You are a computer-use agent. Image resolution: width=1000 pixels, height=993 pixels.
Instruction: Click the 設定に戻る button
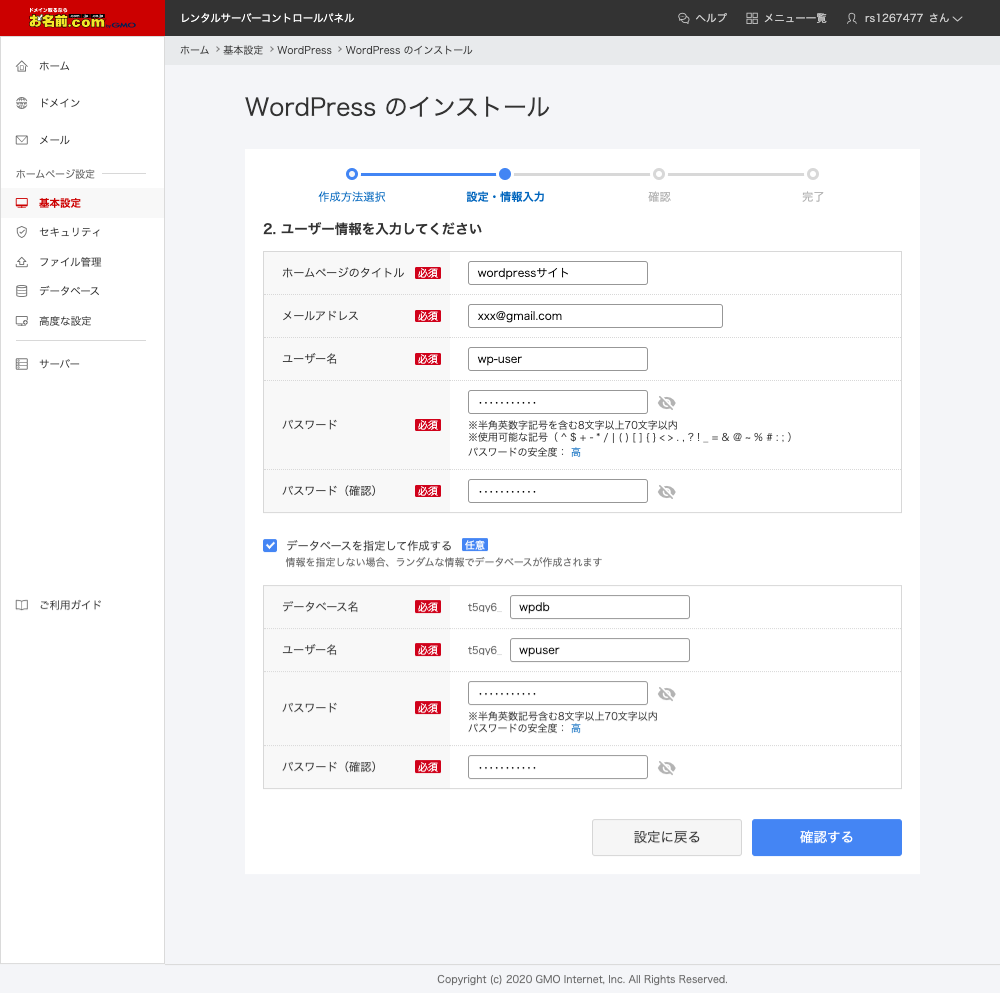(x=667, y=838)
